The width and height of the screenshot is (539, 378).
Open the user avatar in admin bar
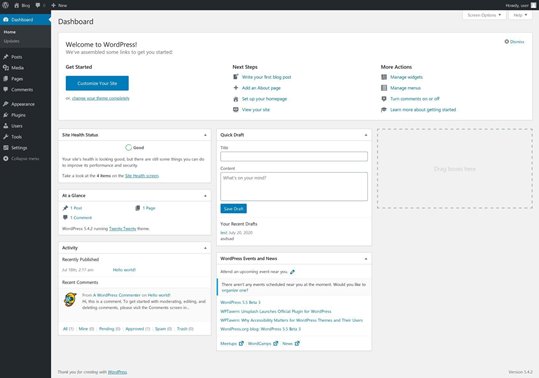tap(533, 5)
